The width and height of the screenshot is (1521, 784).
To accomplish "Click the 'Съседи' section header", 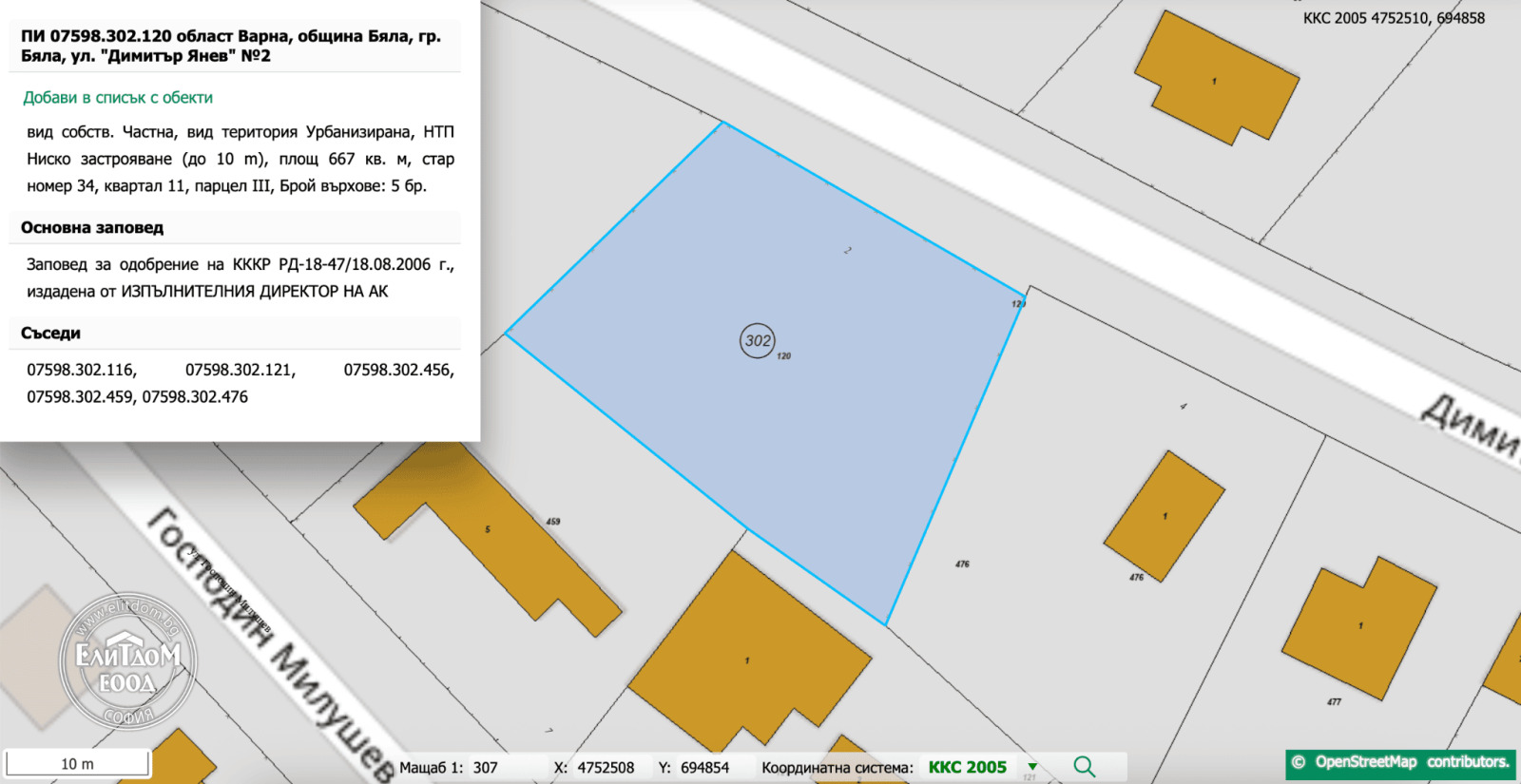I will [x=50, y=334].
